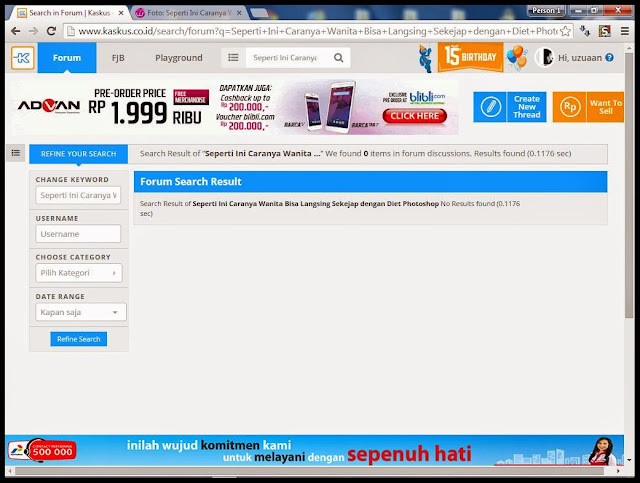640x483 pixels.
Task: Open the Playground tab
Action: pos(178,58)
